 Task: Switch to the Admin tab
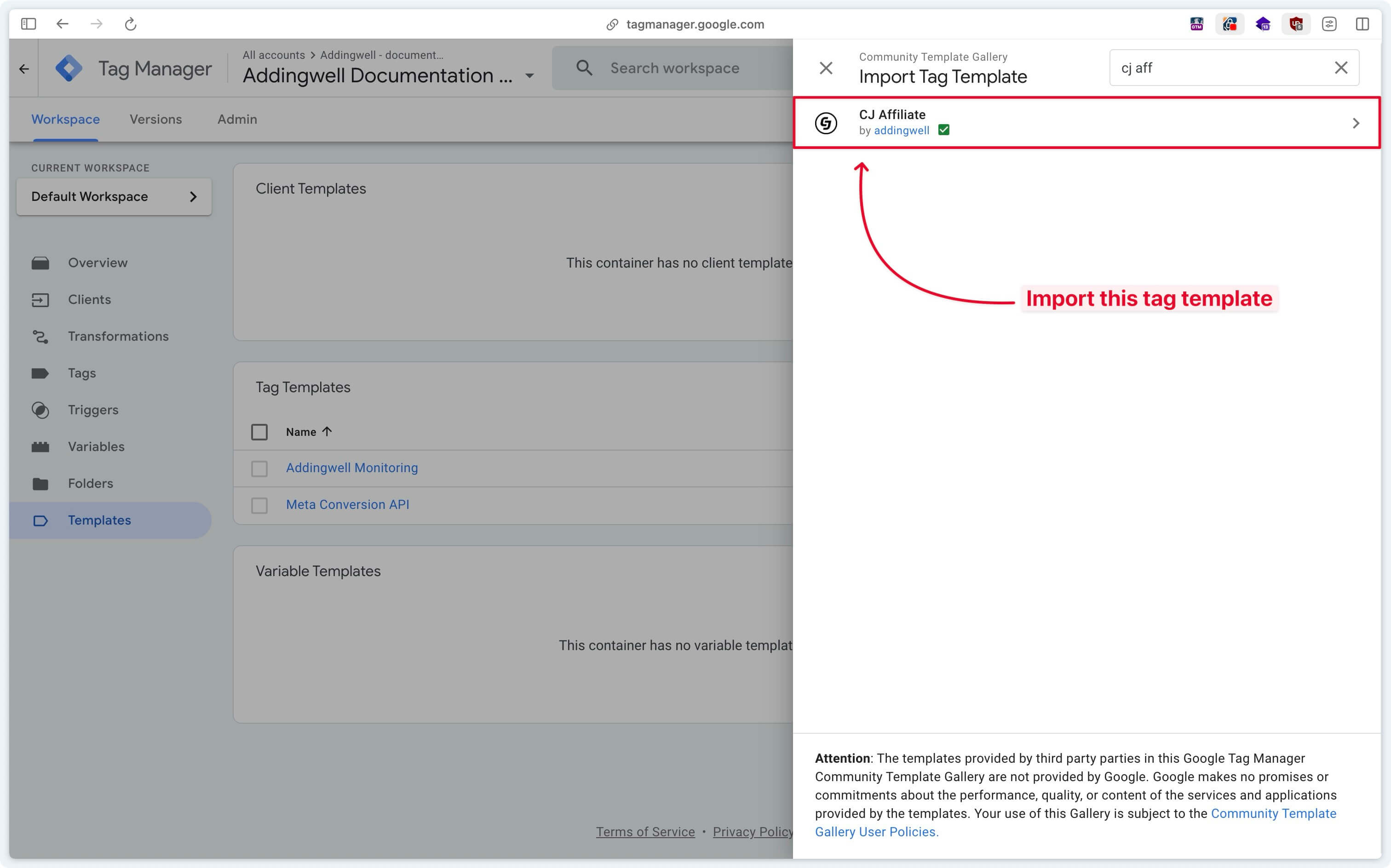coord(237,120)
